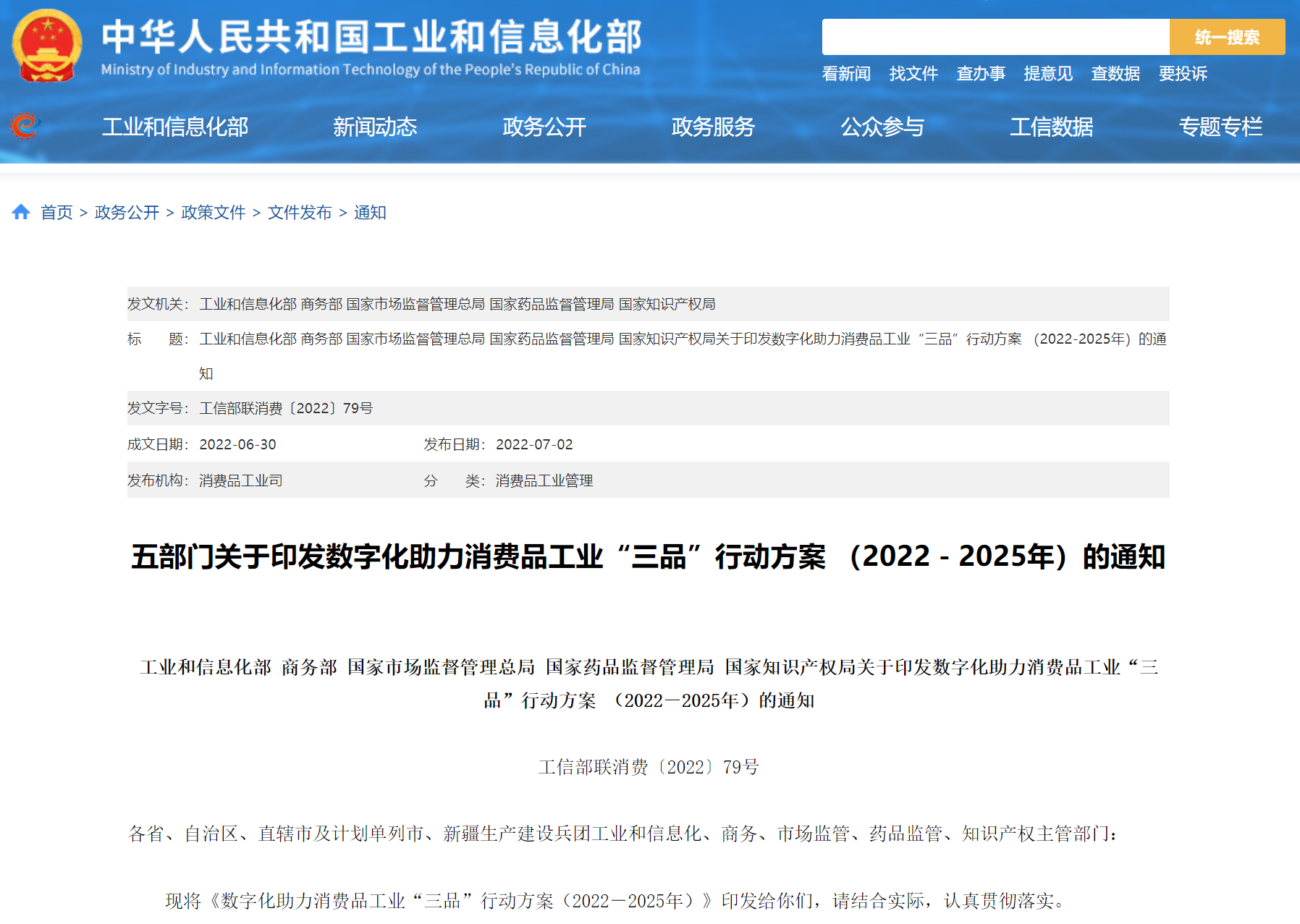Click 政策文件 in the breadcrumb trail

(214, 213)
